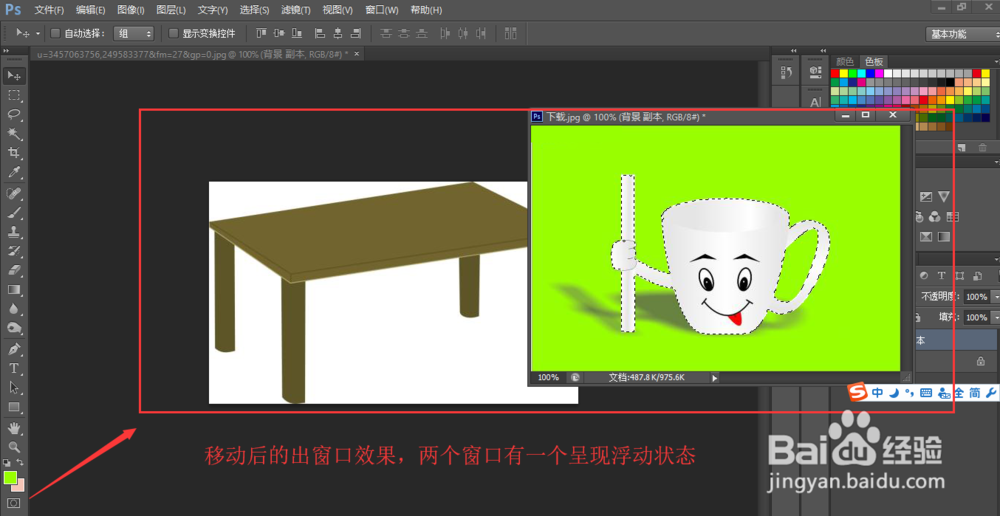Open the 窗口(W) menu
The image size is (1000, 516).
(x=382, y=10)
